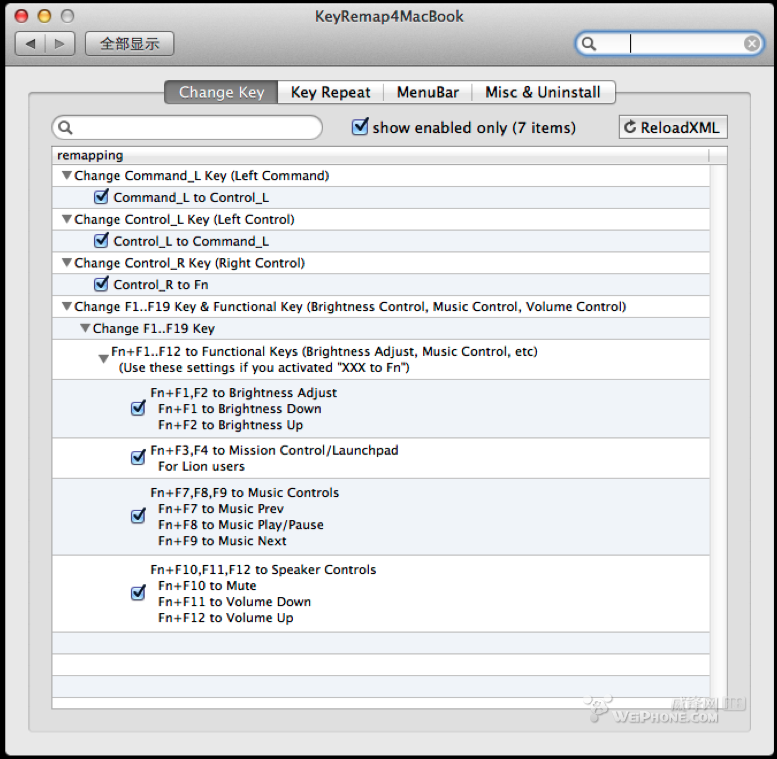The width and height of the screenshot is (777, 759).
Task: Click the Fn+F1 to Brightness Down line
Action: (240, 409)
